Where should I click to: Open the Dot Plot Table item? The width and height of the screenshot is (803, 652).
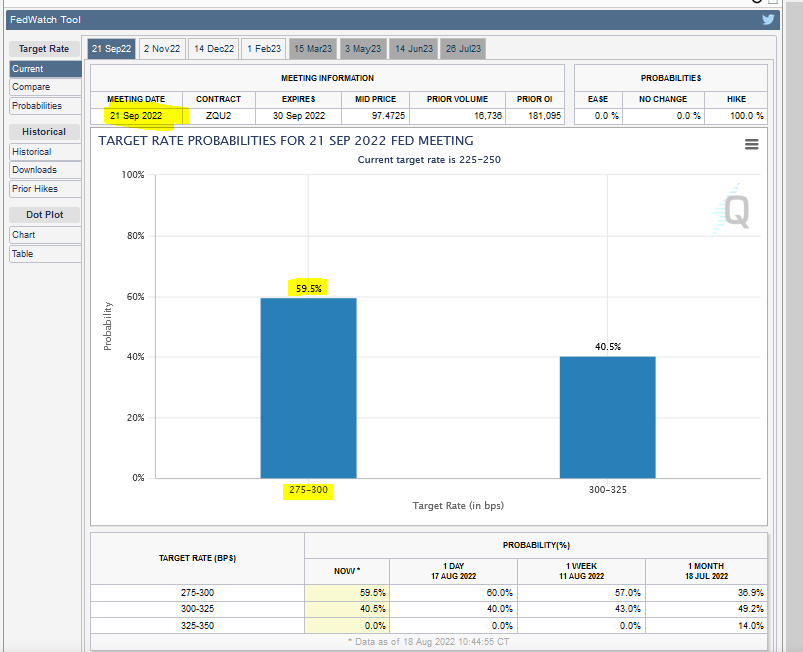[x=45, y=254]
